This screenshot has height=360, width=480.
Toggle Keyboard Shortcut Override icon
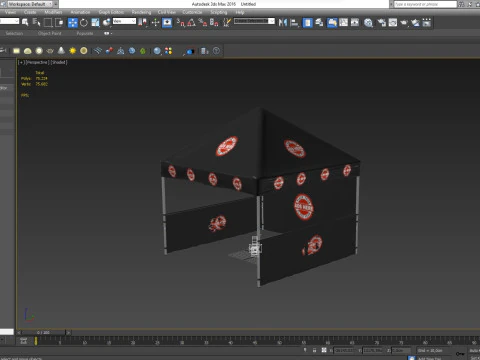pos(167,22)
